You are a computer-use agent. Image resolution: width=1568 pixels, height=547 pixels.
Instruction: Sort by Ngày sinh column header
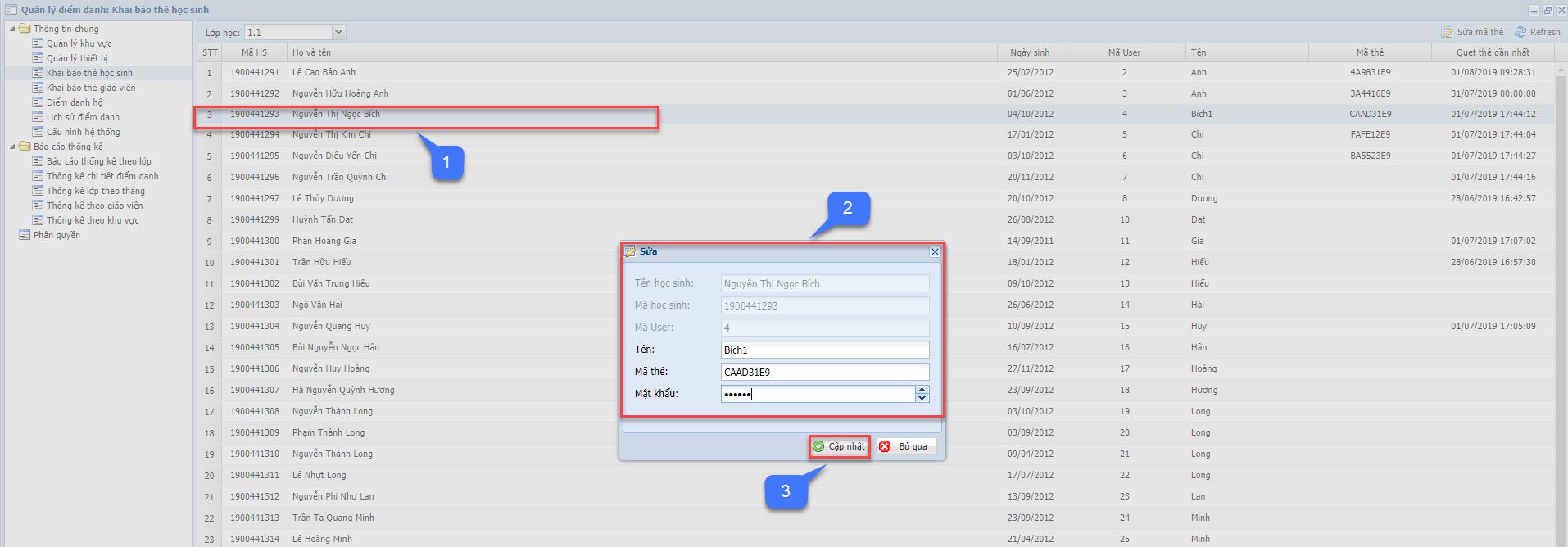[1029, 52]
